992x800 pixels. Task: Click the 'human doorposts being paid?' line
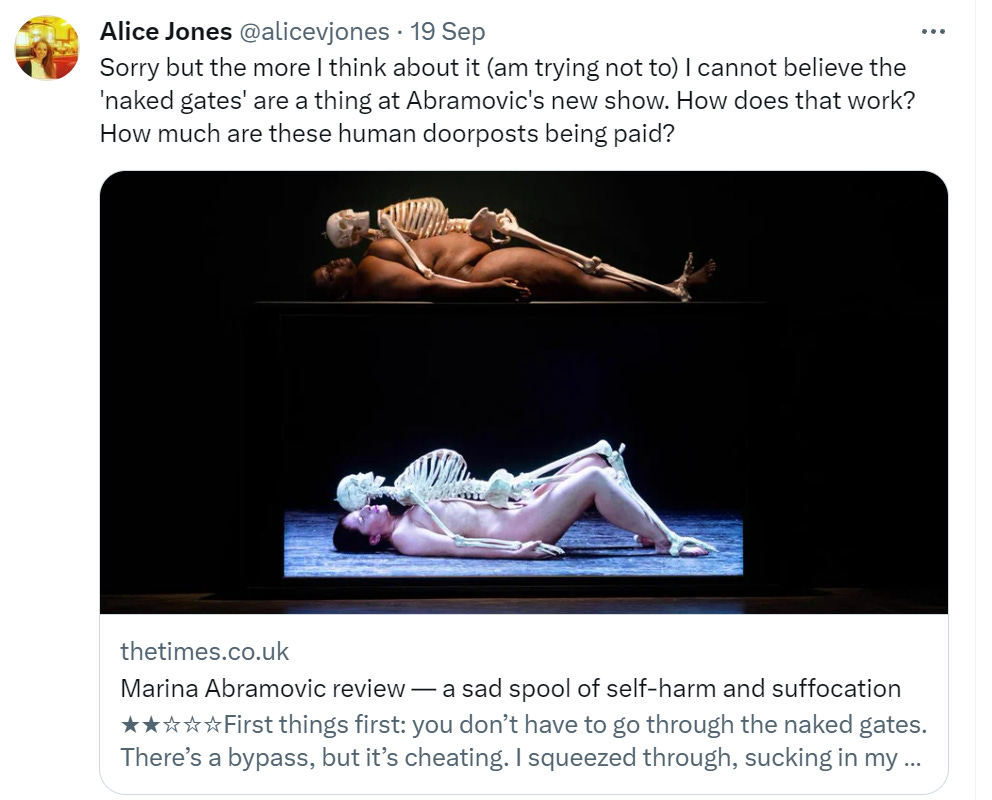[x=387, y=133]
